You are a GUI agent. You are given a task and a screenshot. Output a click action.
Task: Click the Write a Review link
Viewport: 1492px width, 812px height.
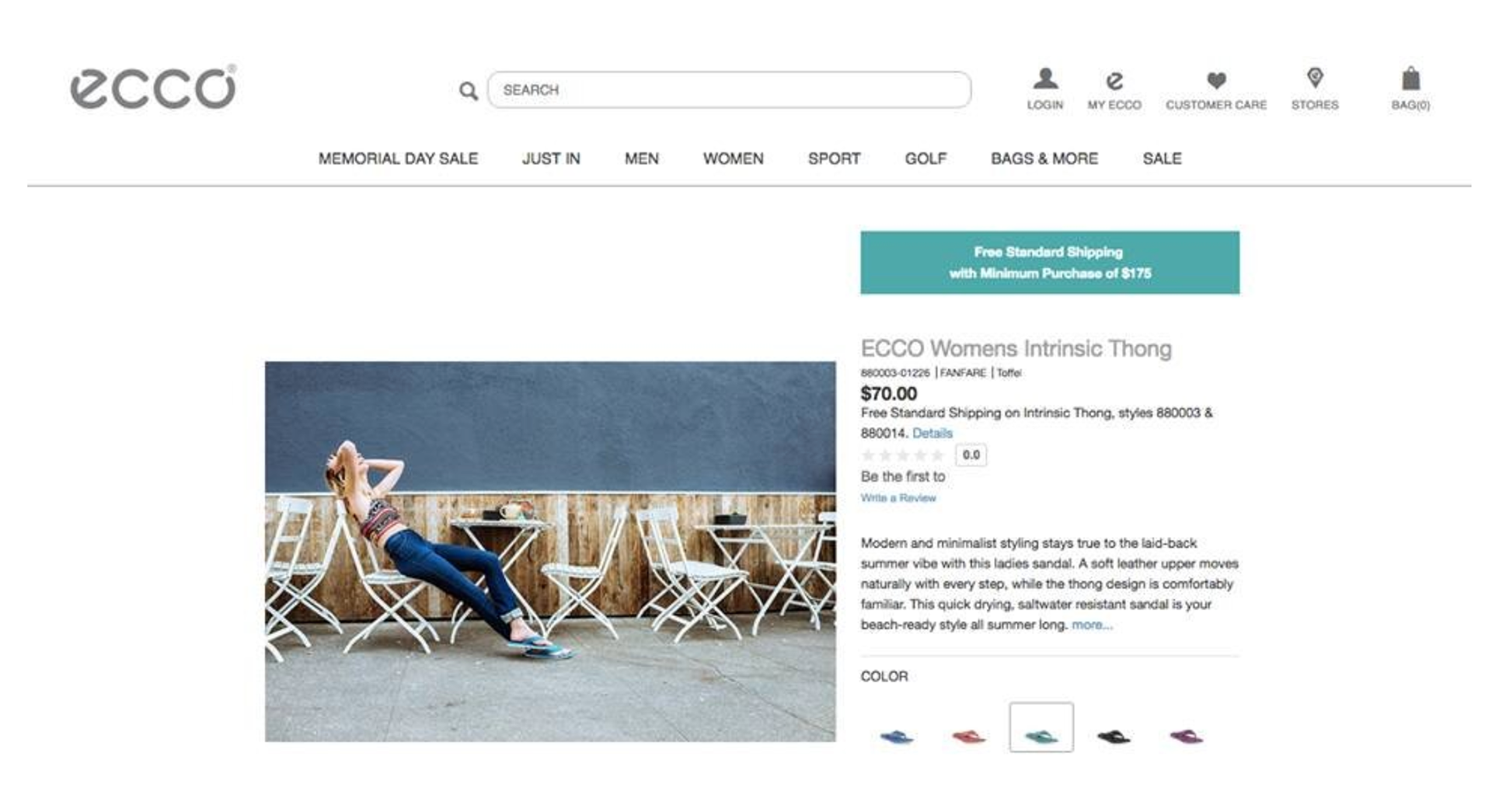point(898,498)
